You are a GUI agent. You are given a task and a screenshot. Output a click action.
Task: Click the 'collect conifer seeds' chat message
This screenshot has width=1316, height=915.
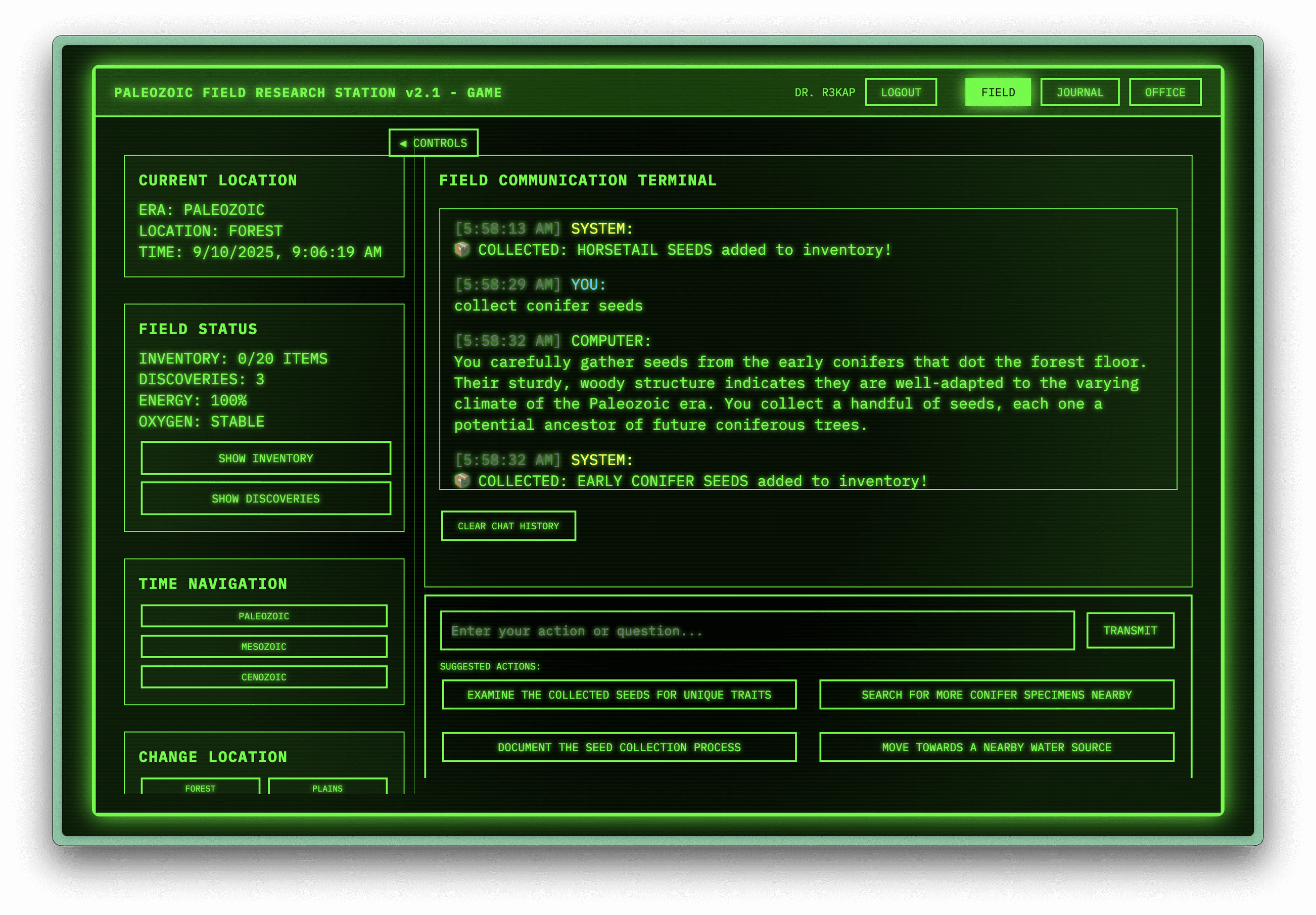548,305
